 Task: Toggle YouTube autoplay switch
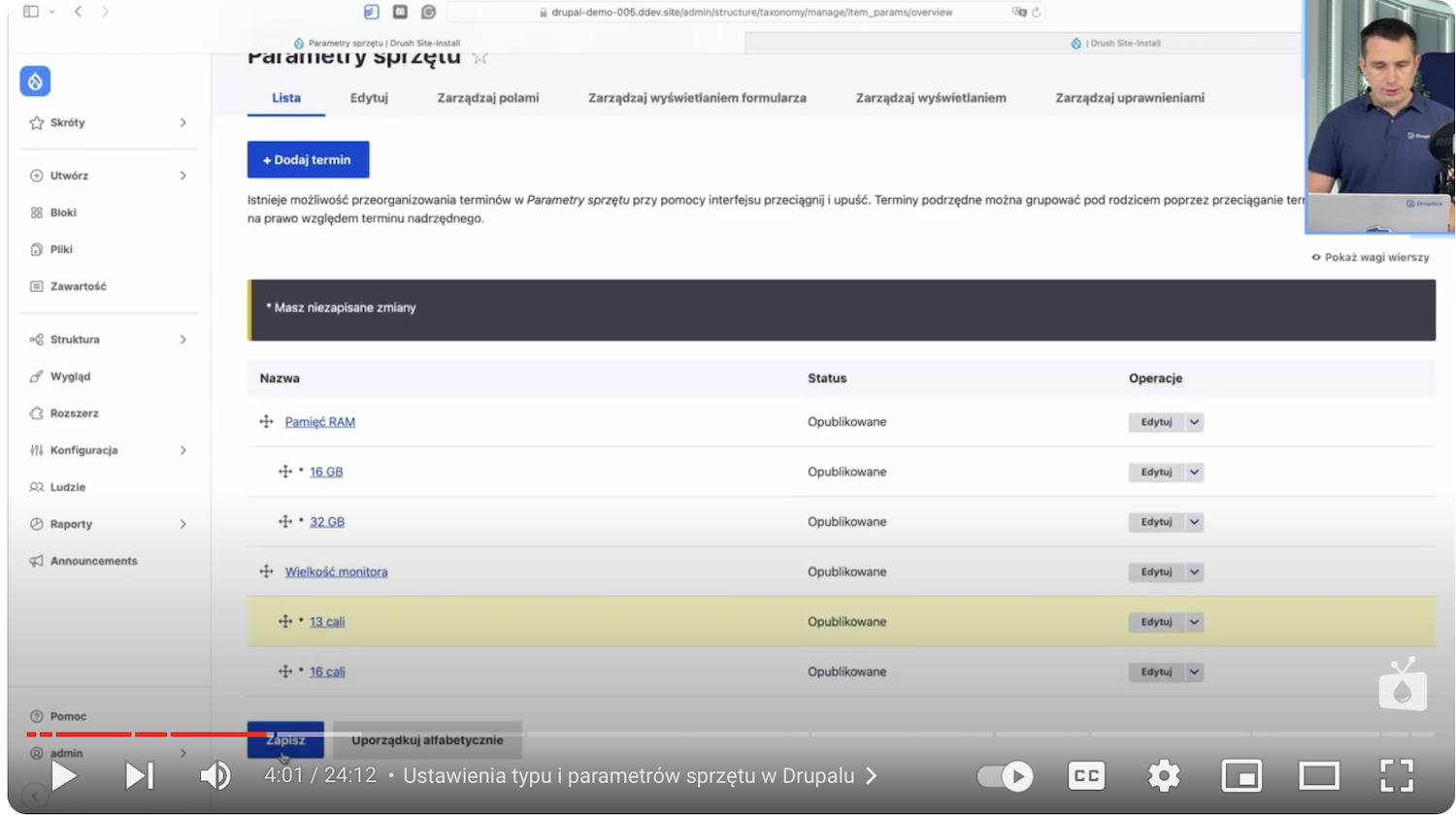coord(1005,776)
